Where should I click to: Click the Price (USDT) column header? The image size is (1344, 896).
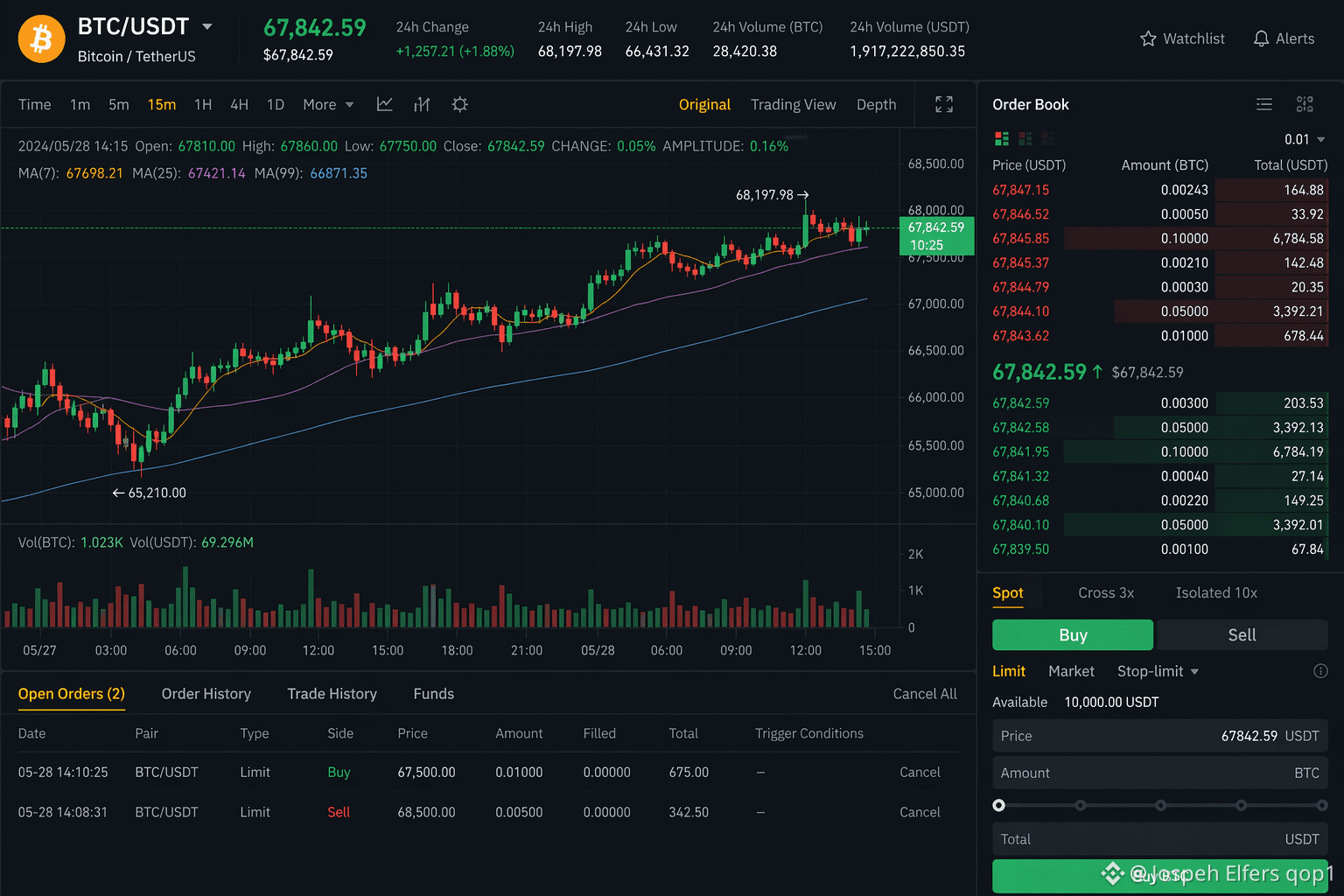tap(1029, 165)
